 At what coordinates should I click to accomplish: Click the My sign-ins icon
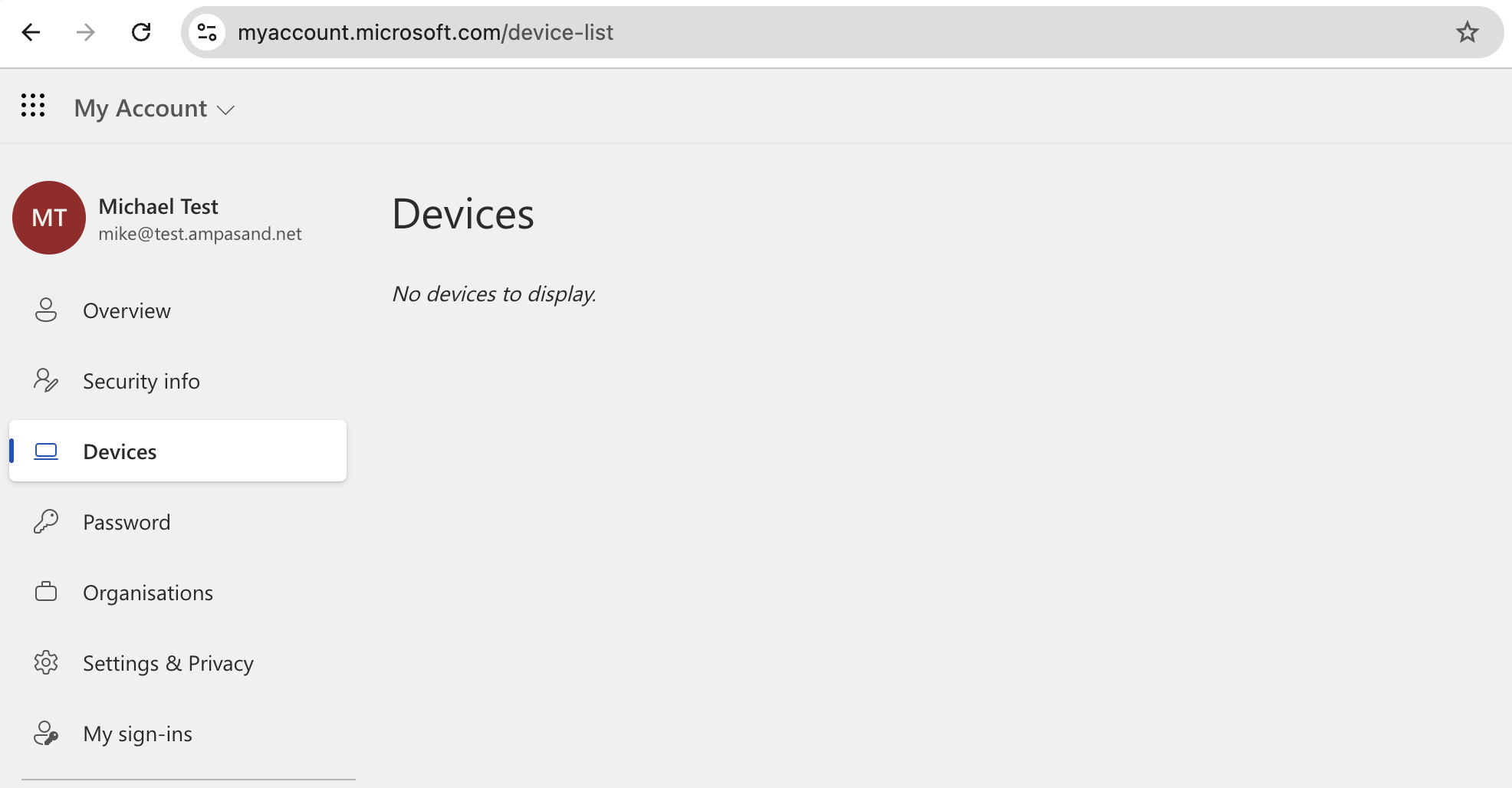[x=46, y=734]
